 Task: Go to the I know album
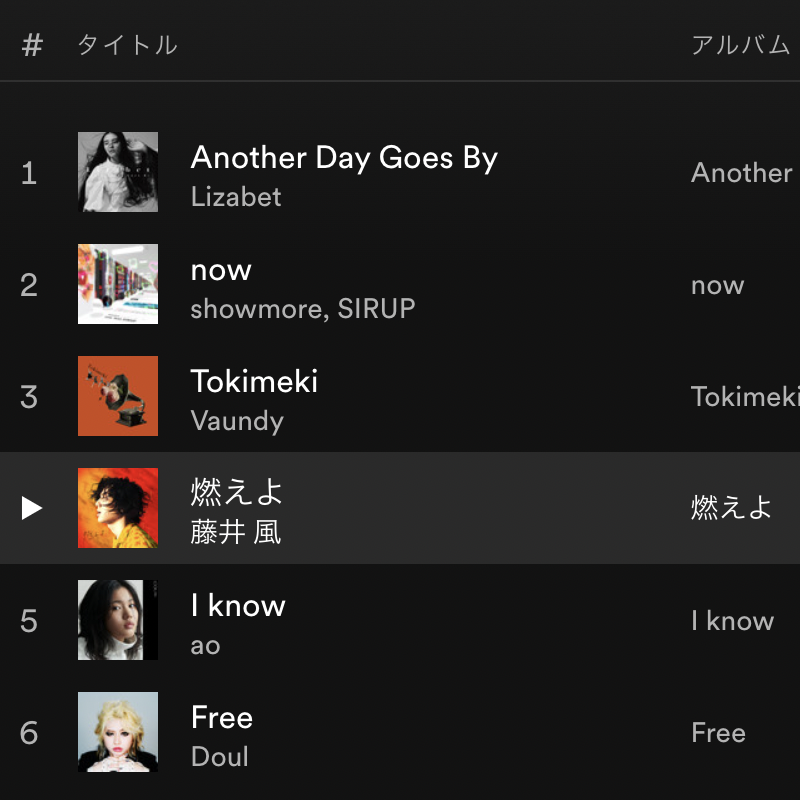(732, 621)
